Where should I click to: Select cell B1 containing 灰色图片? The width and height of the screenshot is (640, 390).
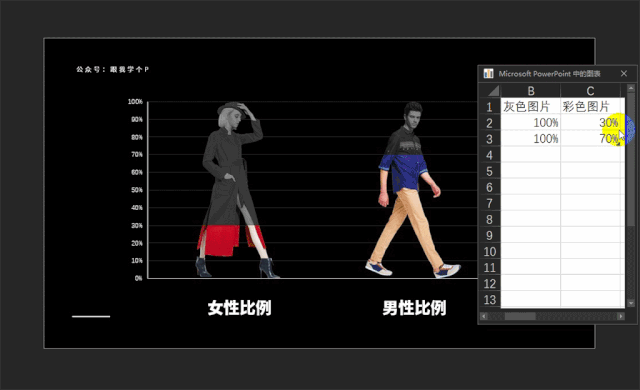pos(531,106)
